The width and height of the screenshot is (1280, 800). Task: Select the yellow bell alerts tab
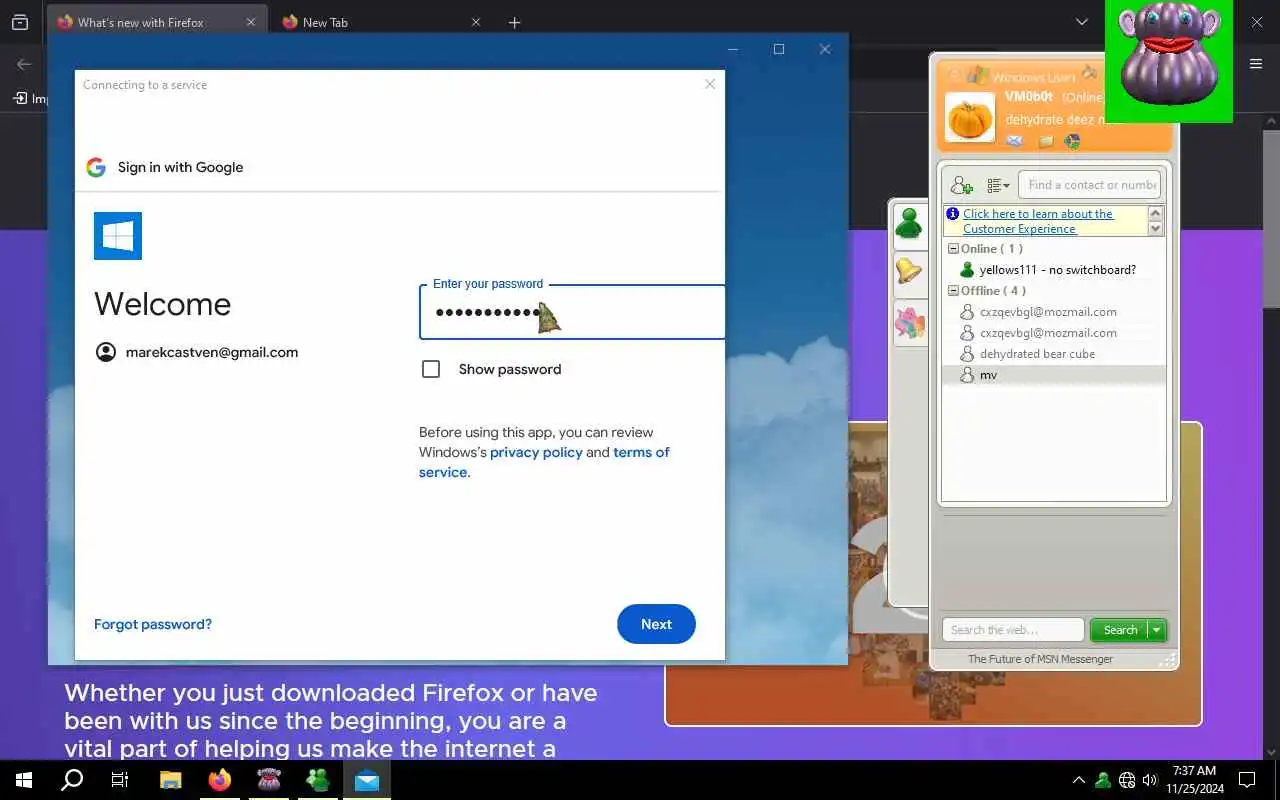coord(909,270)
